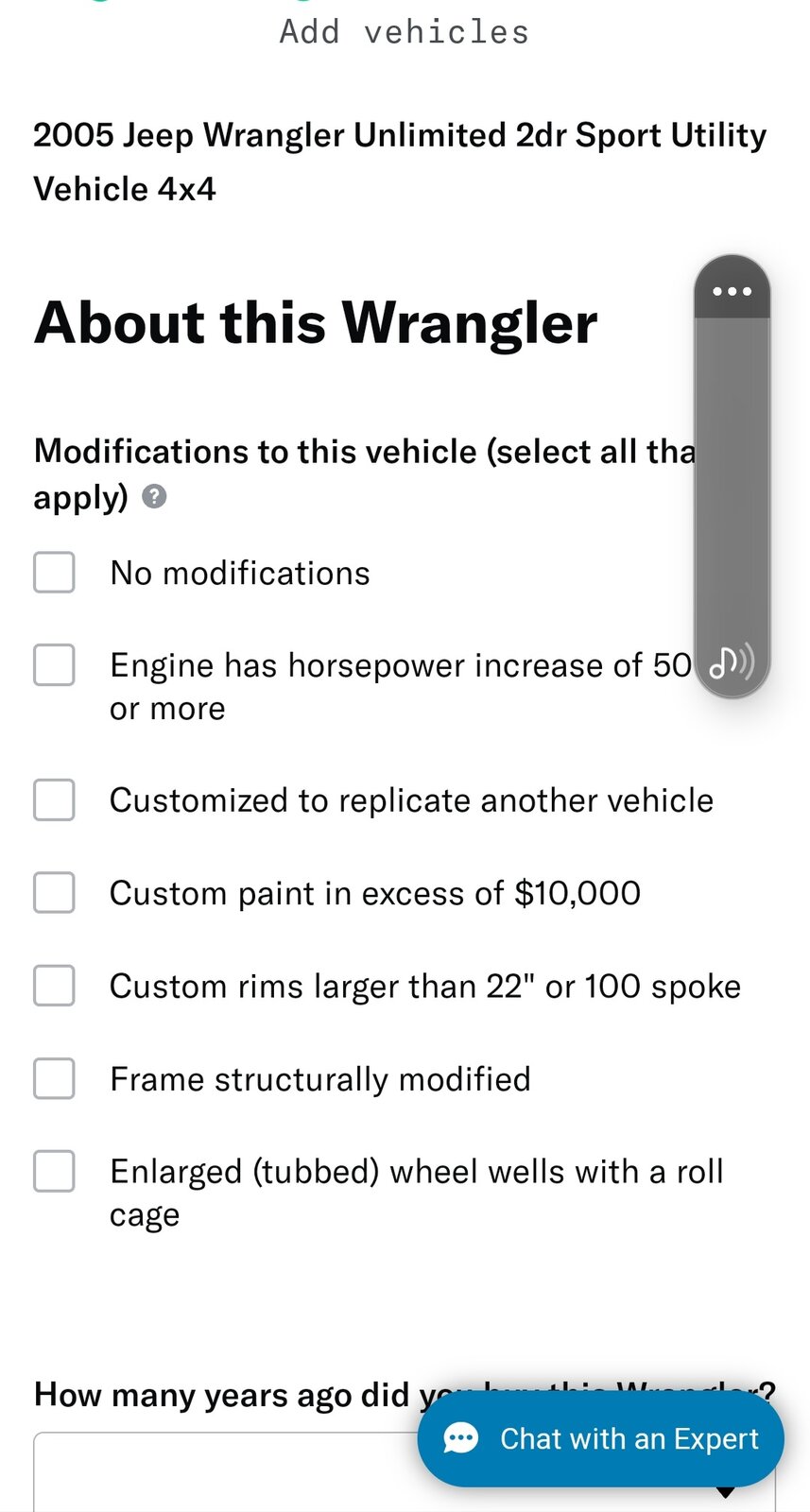This screenshot has height=1512, width=810.
Task: Mark Enlarged (tubbed) wheel wells checkbox
Action: tap(54, 1172)
